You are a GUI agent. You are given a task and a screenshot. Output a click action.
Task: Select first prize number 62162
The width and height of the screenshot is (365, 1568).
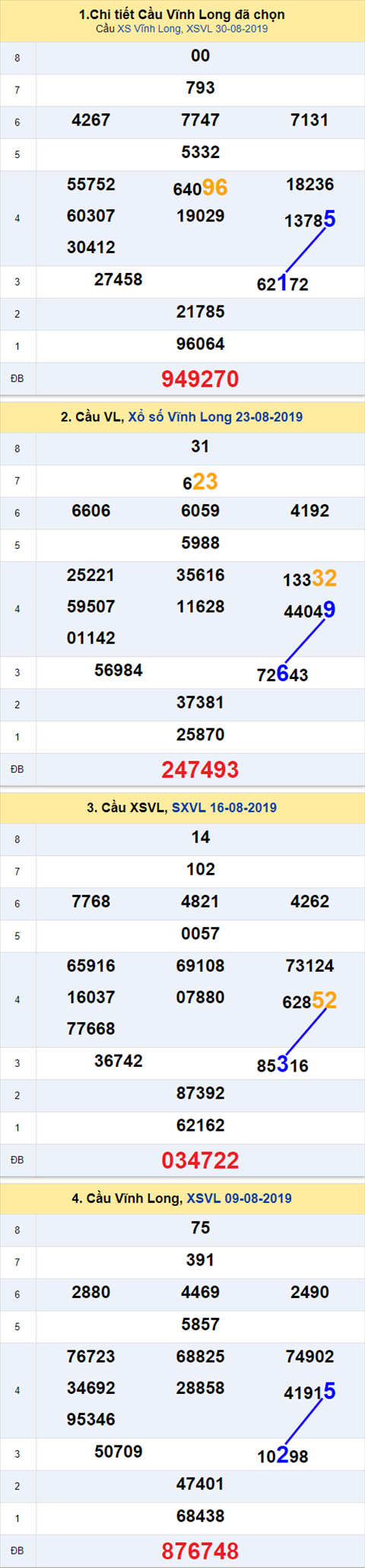201,1126
